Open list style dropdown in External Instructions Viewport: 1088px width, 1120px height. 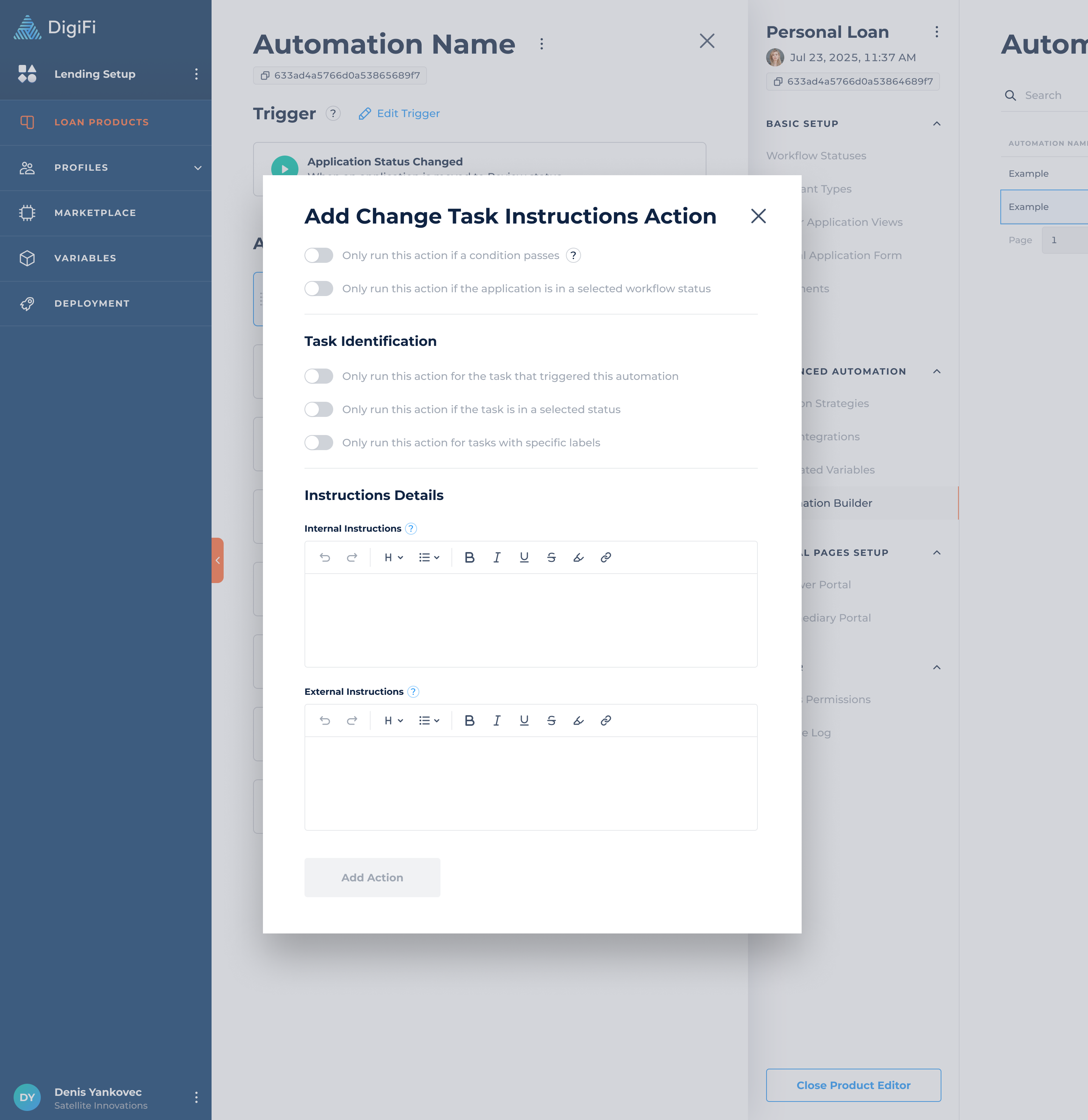[x=429, y=720]
